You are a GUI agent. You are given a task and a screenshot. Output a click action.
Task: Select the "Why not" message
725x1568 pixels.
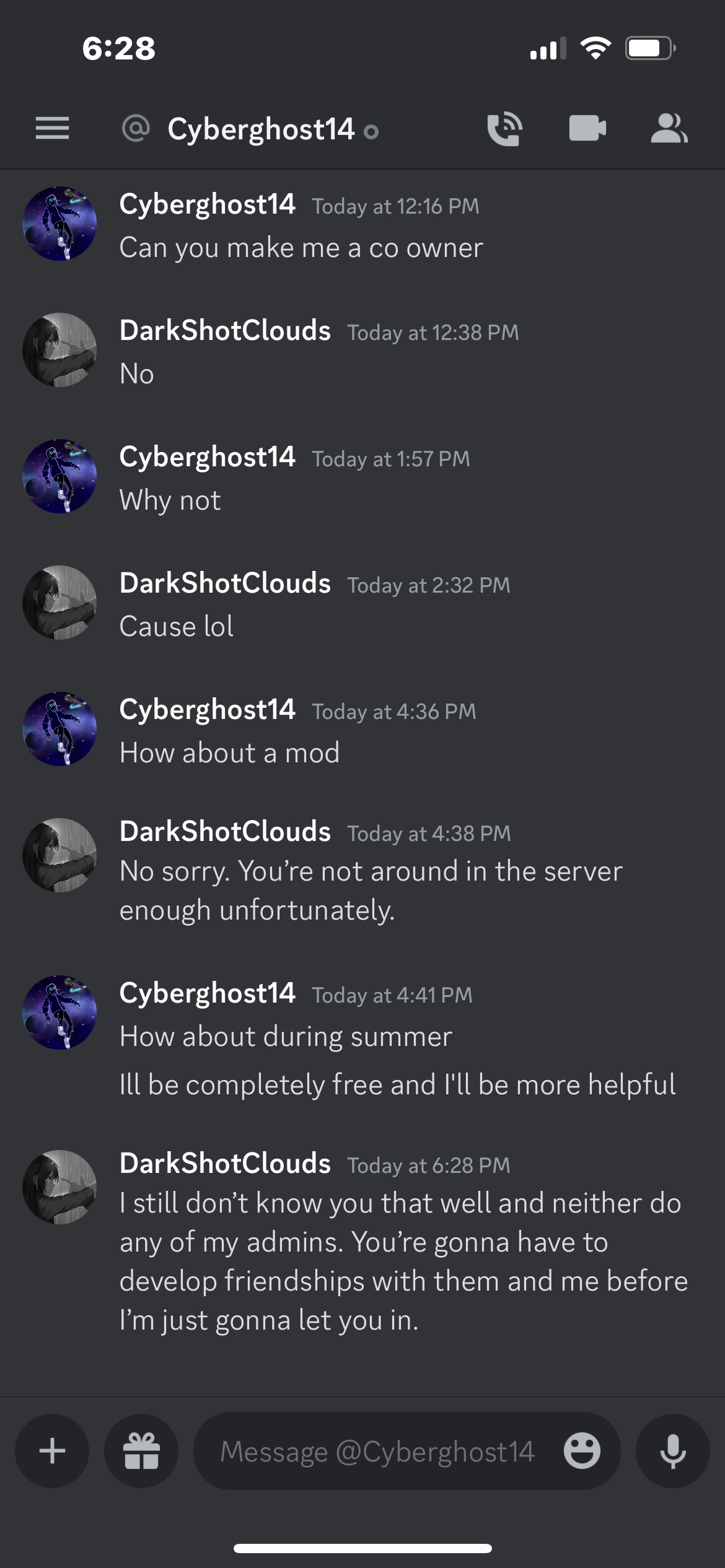tap(170, 500)
